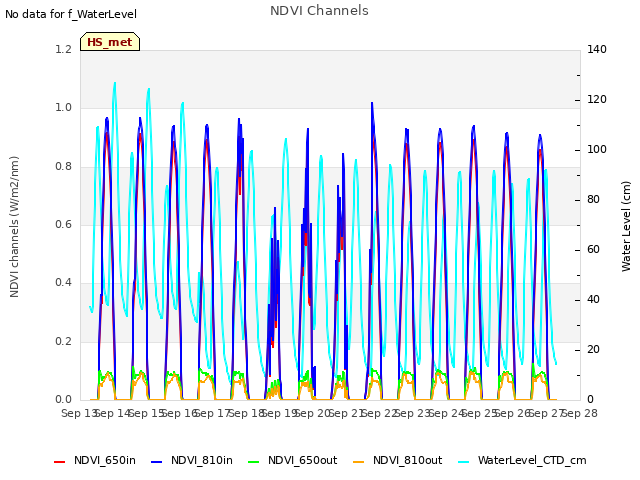Image resolution: width=640 pixels, height=480 pixels.
Task: Click the Sep 13 x-axis date label
Action: click(78, 413)
